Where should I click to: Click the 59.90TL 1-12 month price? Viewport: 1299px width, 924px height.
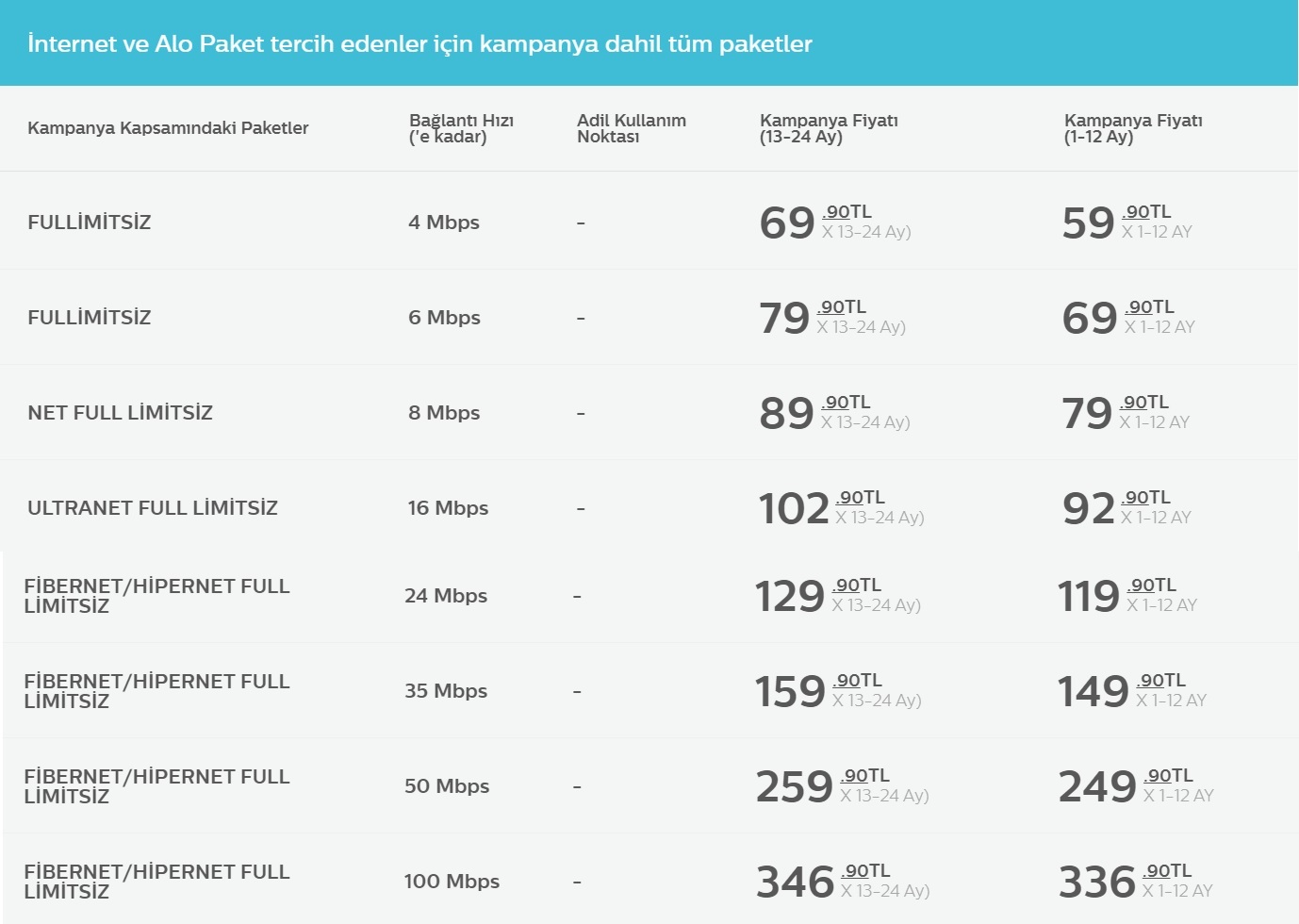click(1127, 223)
